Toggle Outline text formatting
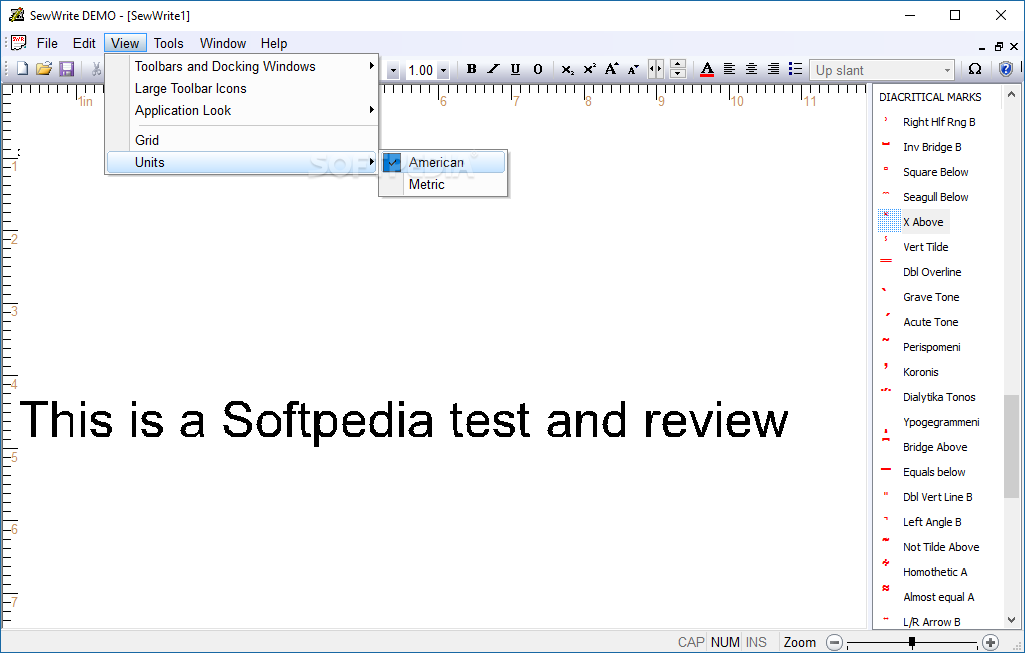 (537, 69)
